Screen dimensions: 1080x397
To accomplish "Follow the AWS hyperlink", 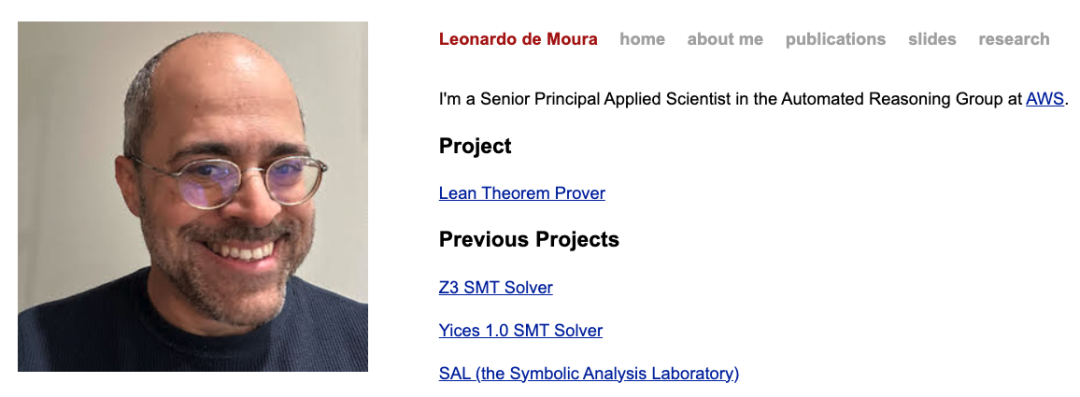I will (1044, 99).
